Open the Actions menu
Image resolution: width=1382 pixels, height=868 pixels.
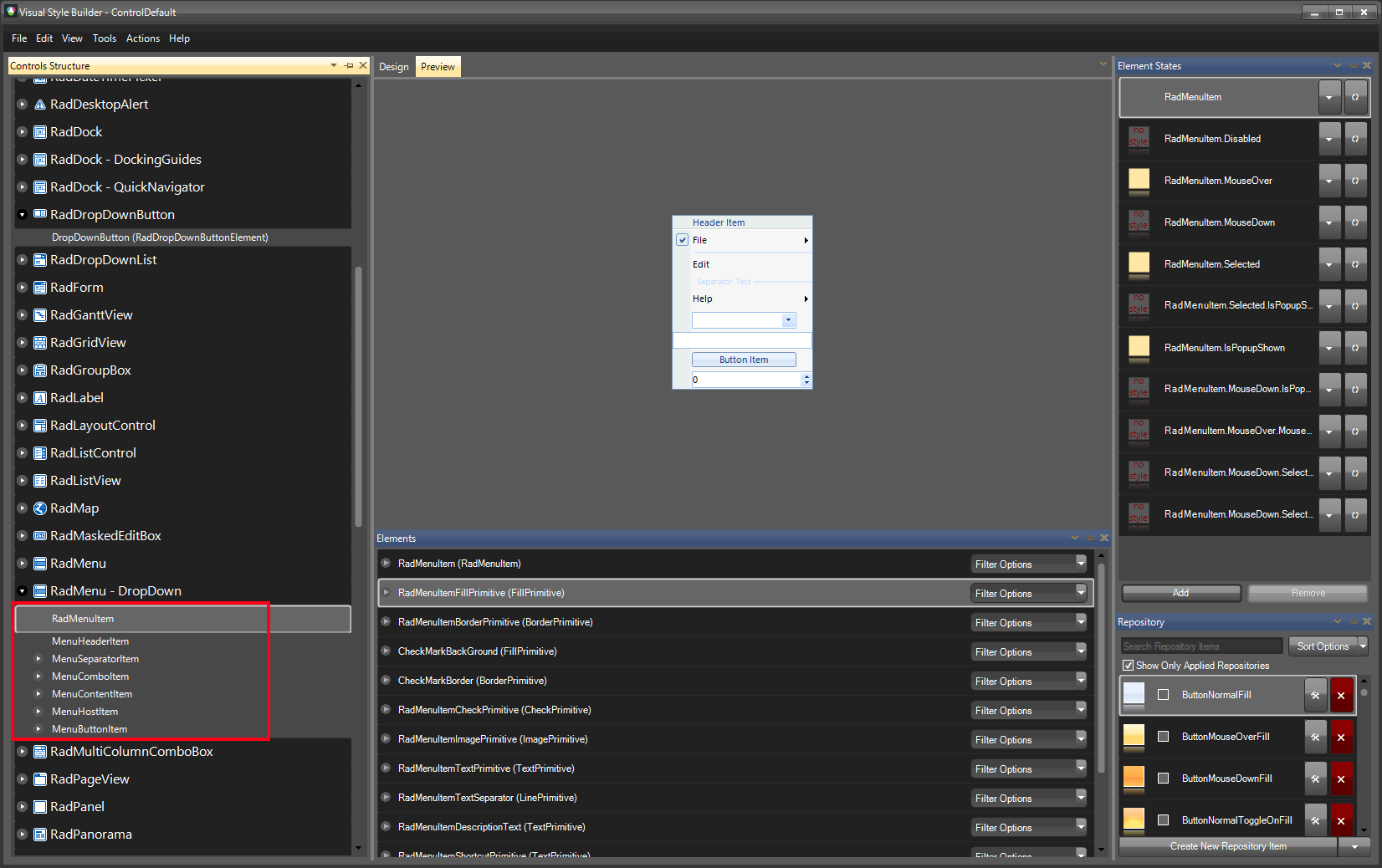pyautogui.click(x=143, y=38)
